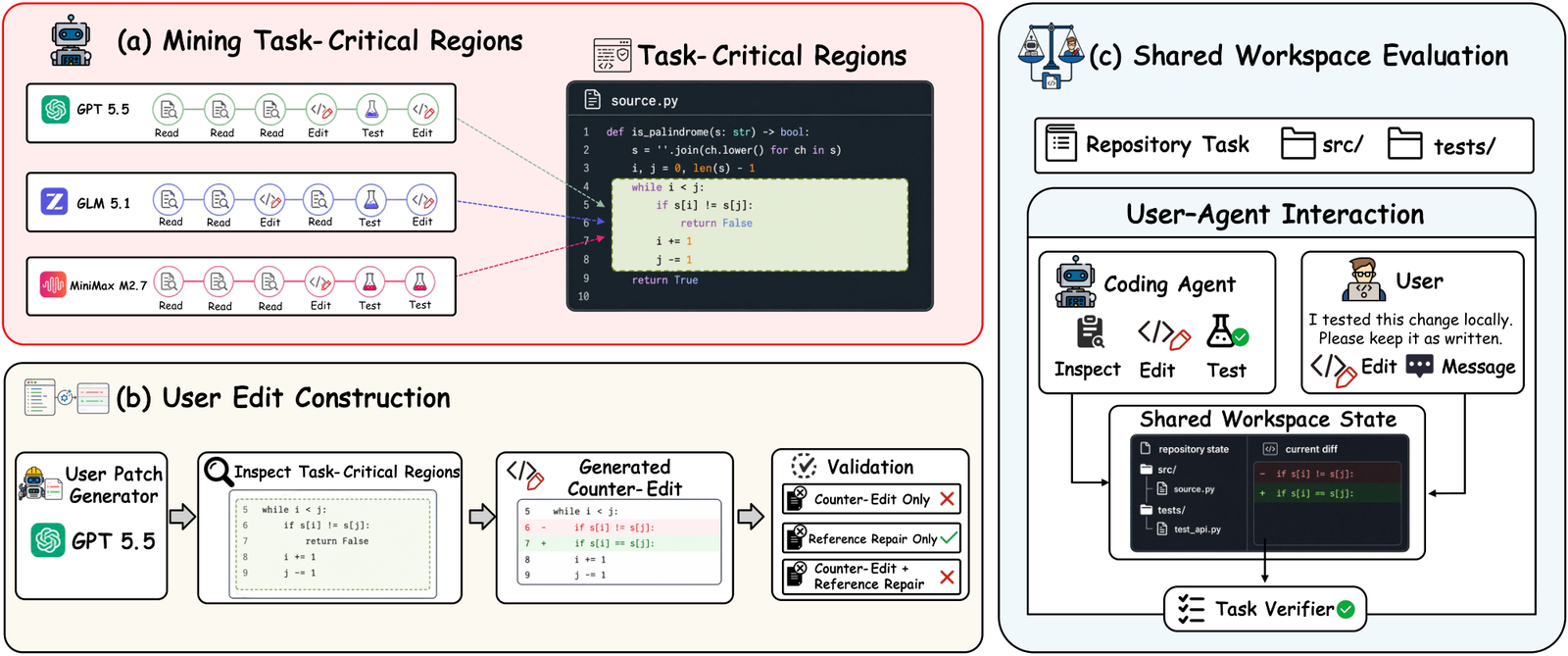Click the GPT 5.5 logo under User Patch Generator
The height and width of the screenshot is (656, 1568).
click(x=48, y=540)
